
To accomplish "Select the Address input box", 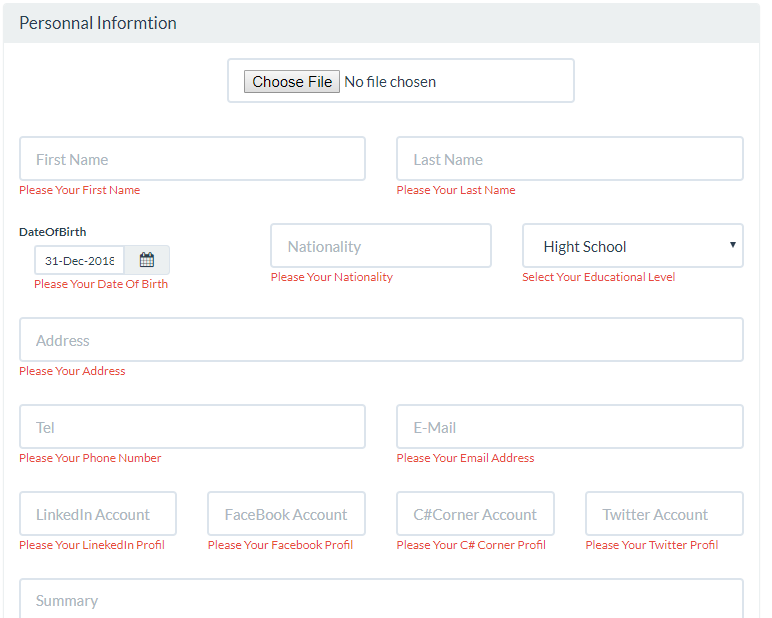I will click(381, 339).
